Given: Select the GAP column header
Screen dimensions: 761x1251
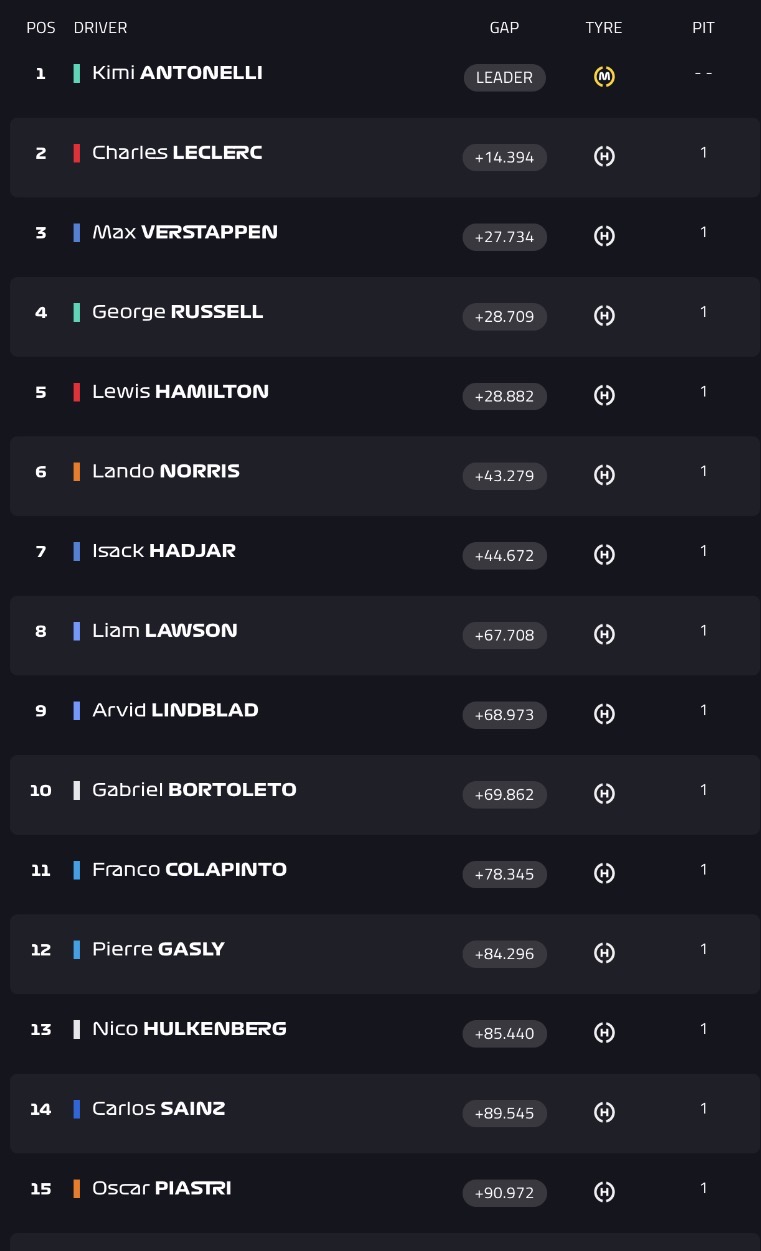Looking at the screenshot, I should click(x=504, y=28).
